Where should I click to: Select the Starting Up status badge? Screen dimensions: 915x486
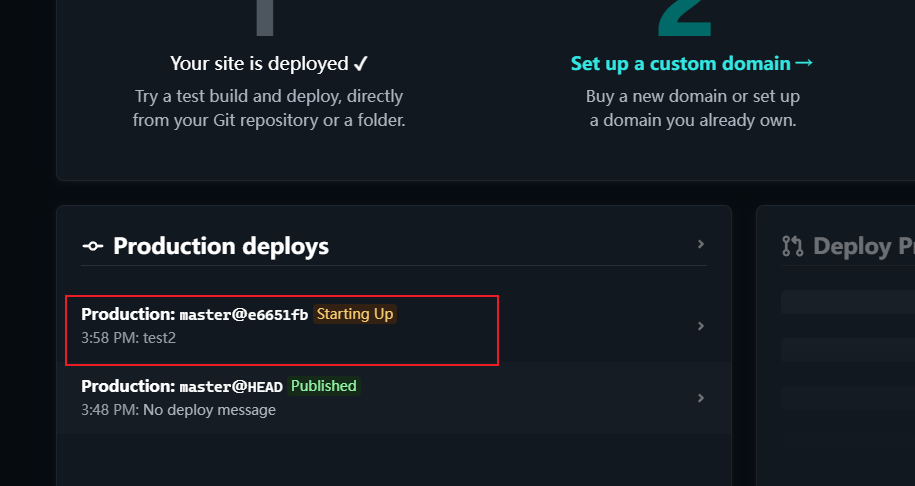pos(355,314)
